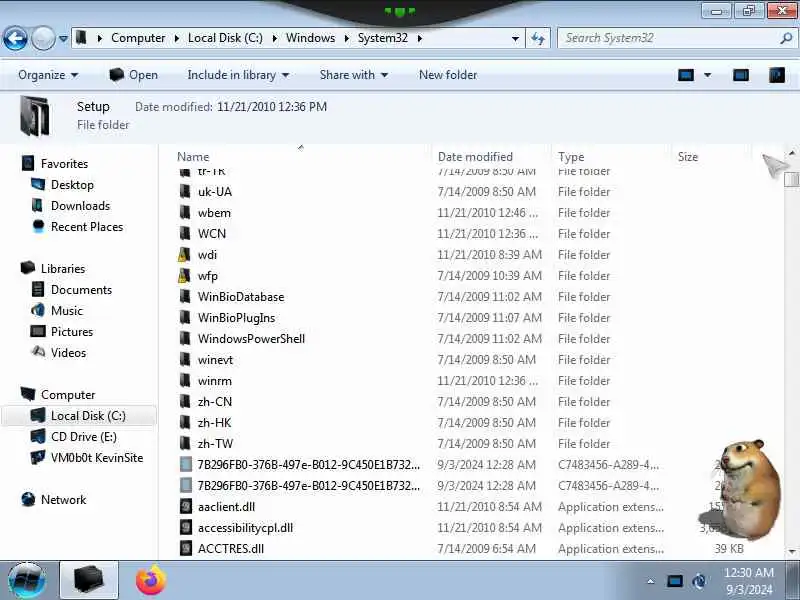Click the Open toolbar button
800x600 pixels.
tap(134, 75)
